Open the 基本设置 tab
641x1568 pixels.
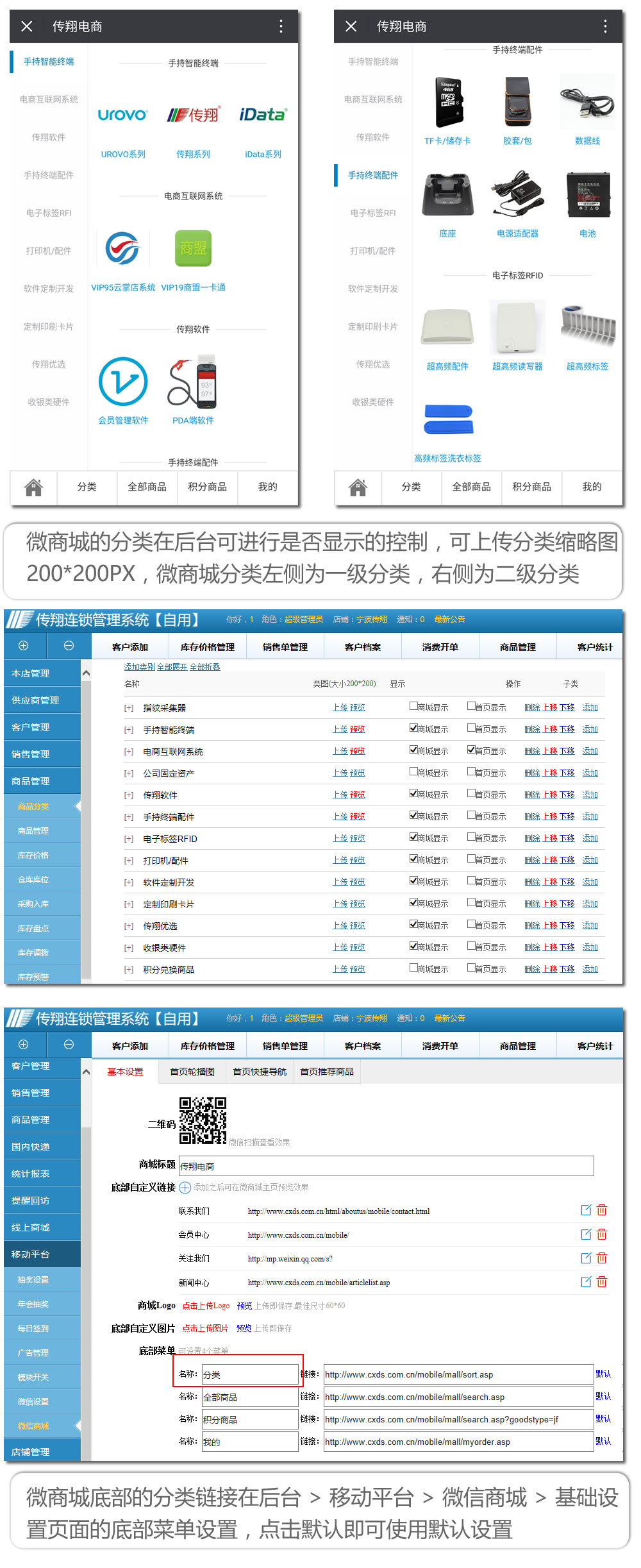click(125, 1072)
